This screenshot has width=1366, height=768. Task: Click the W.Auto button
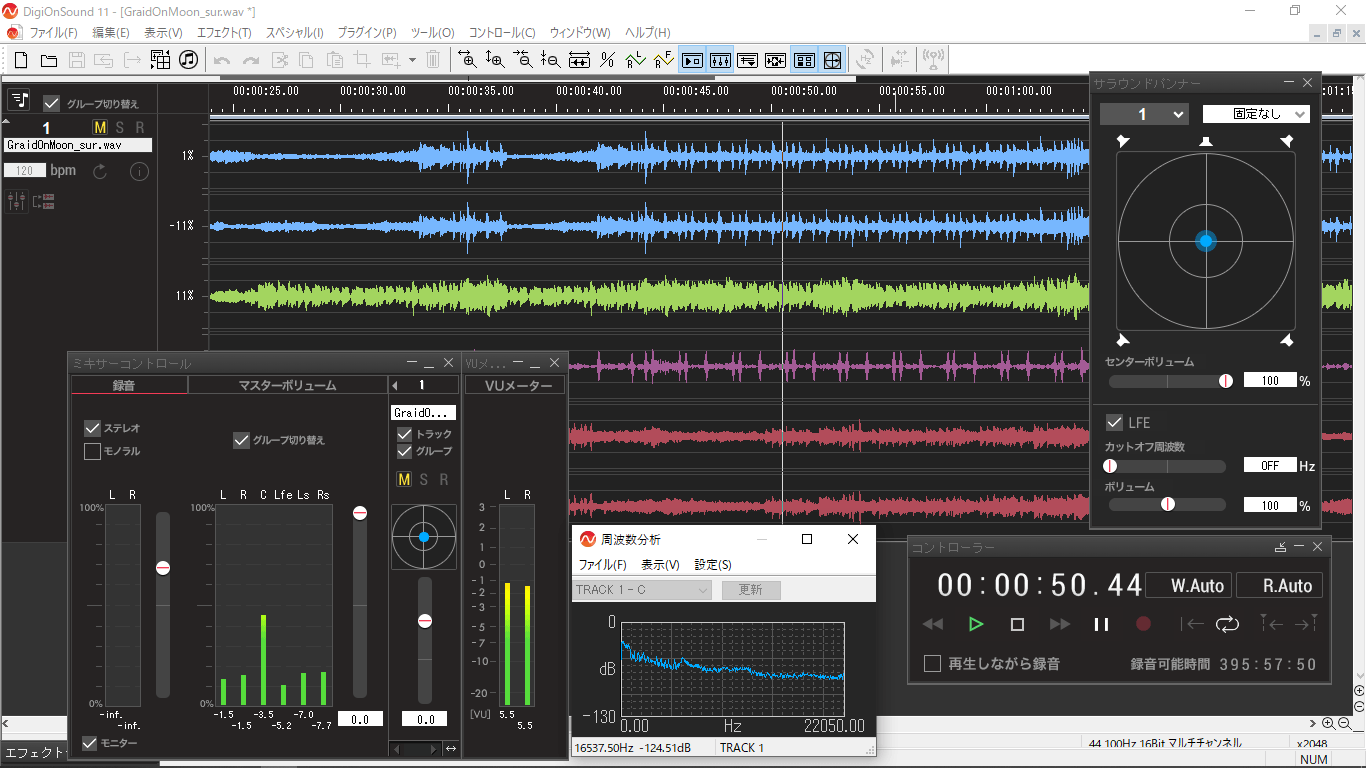(1187, 586)
